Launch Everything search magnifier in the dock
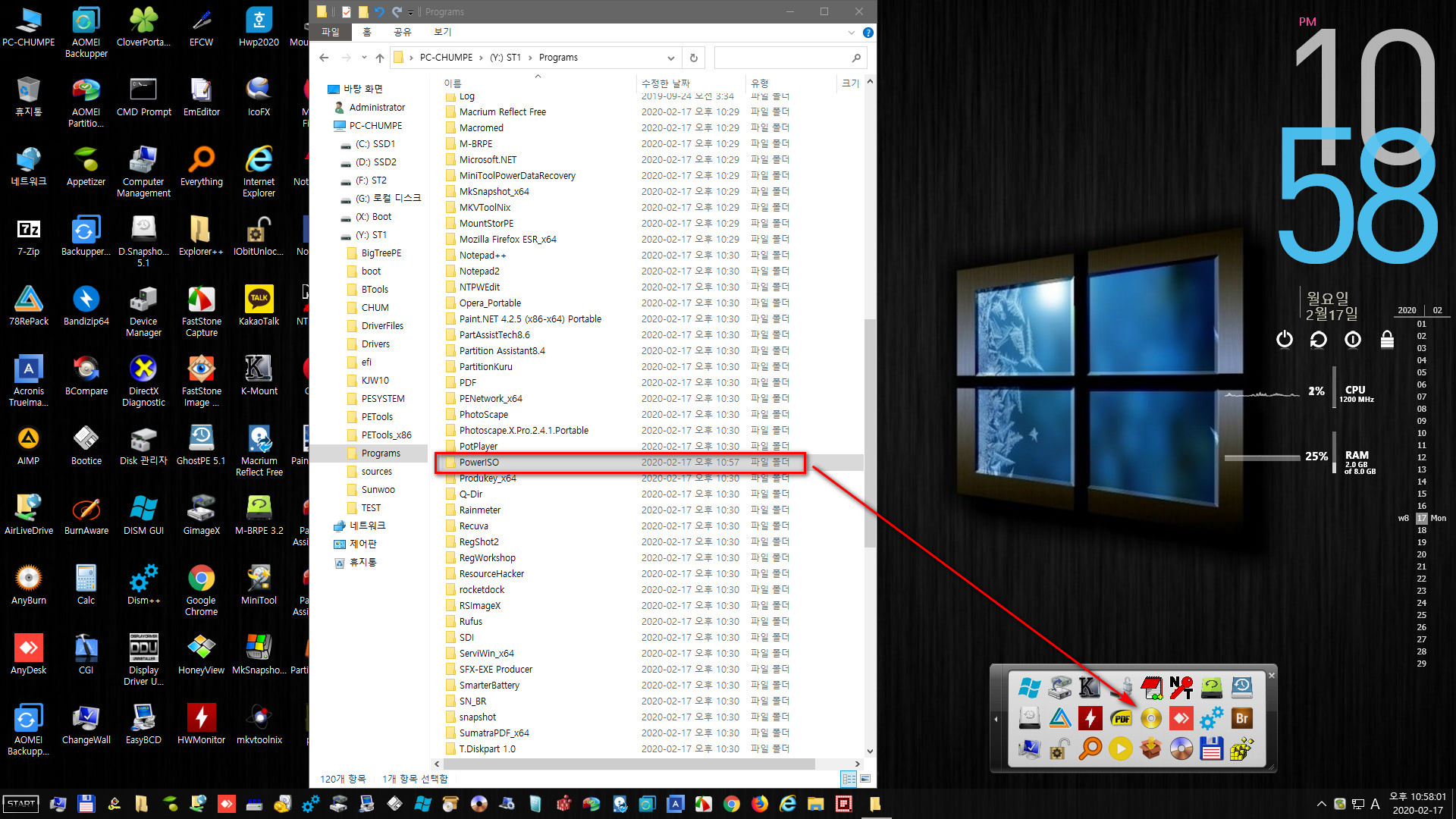Viewport: 1456px width, 819px height. pyautogui.click(x=1090, y=748)
